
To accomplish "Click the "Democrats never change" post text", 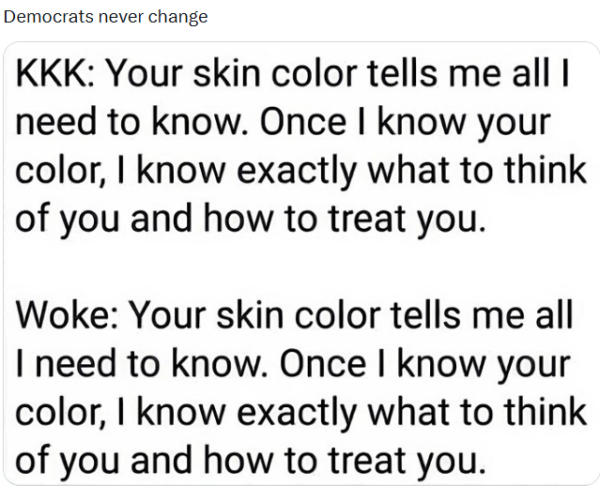I will (x=105, y=17).
